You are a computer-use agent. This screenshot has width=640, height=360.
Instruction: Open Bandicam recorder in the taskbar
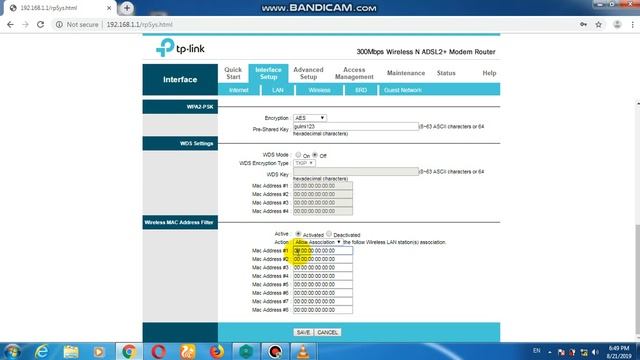pos(275,351)
